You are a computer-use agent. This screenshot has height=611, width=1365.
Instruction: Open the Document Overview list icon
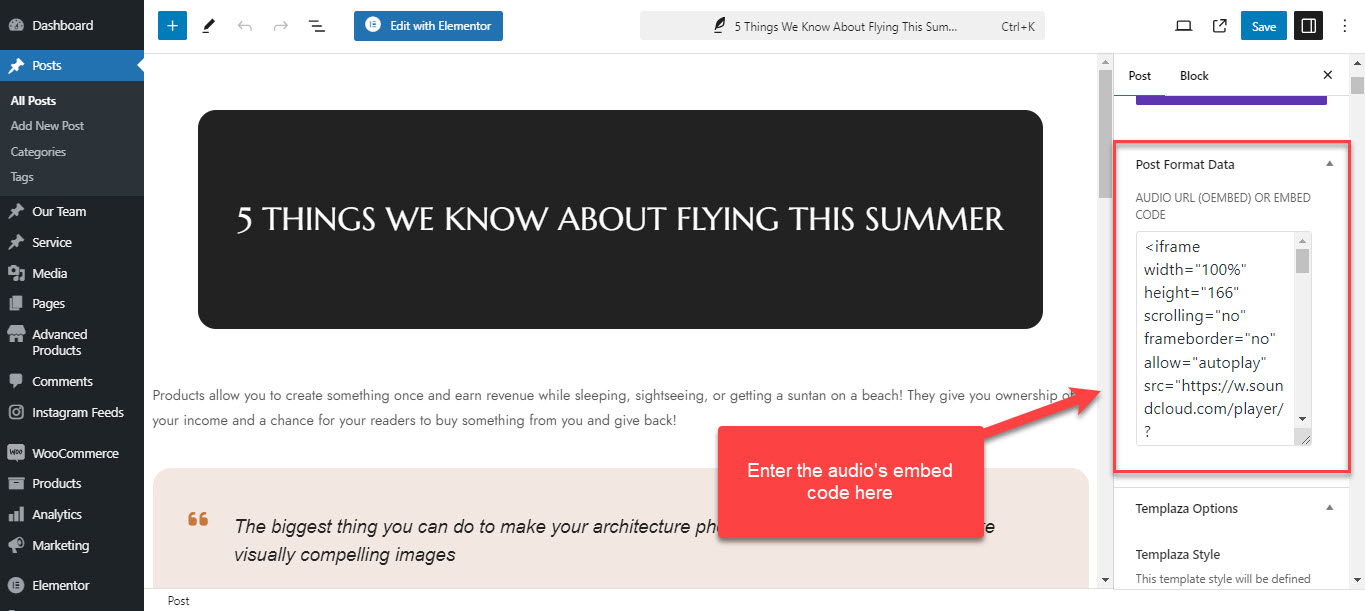(x=317, y=26)
